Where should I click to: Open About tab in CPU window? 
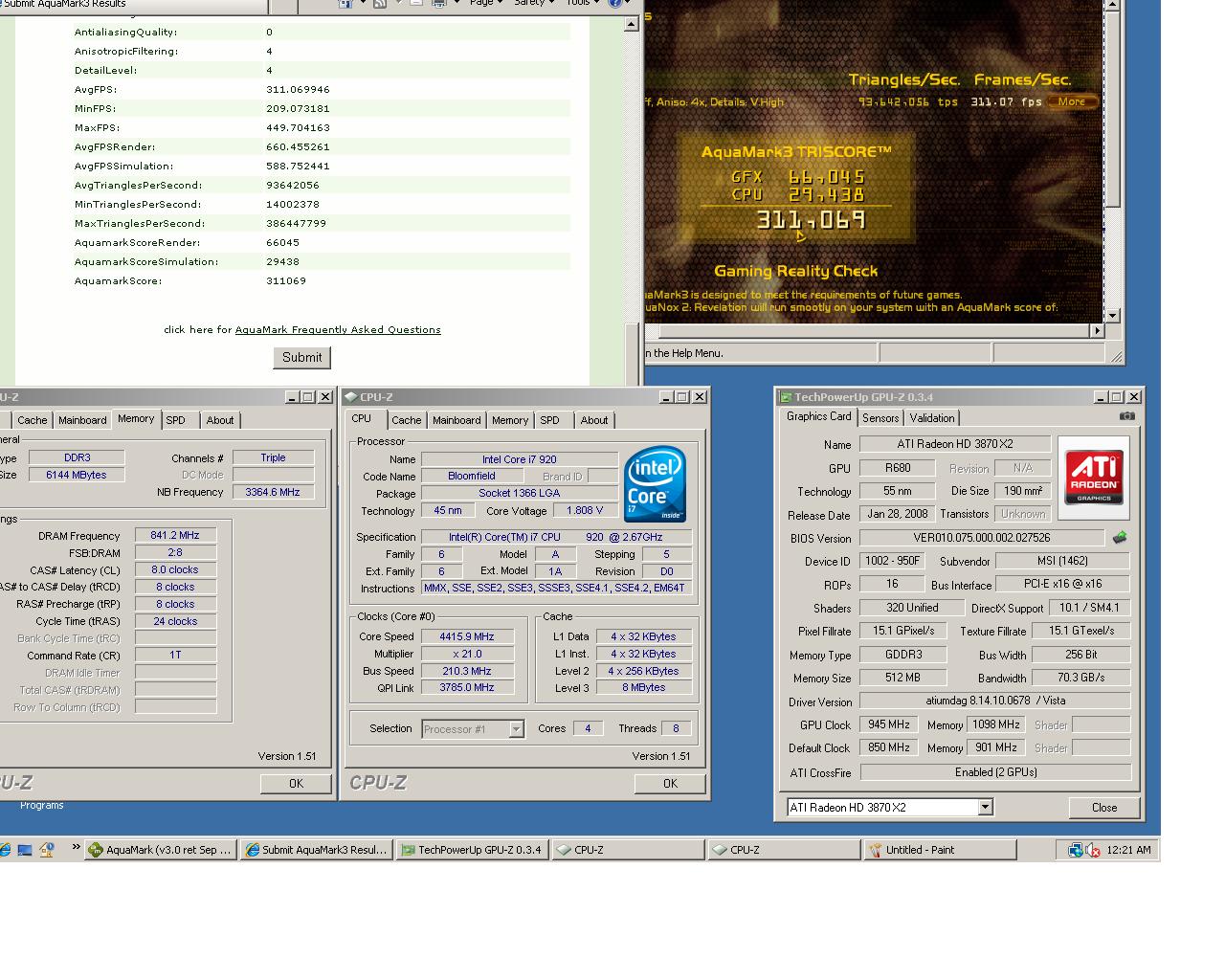594,420
